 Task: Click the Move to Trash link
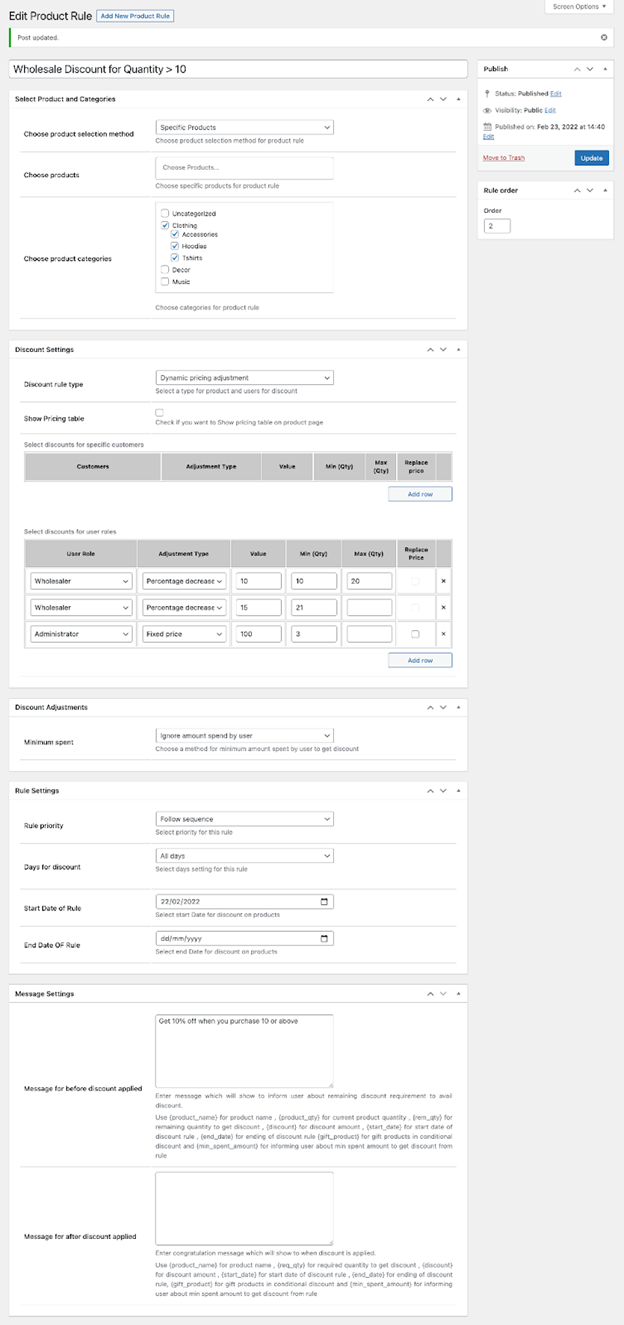pyautogui.click(x=503, y=158)
